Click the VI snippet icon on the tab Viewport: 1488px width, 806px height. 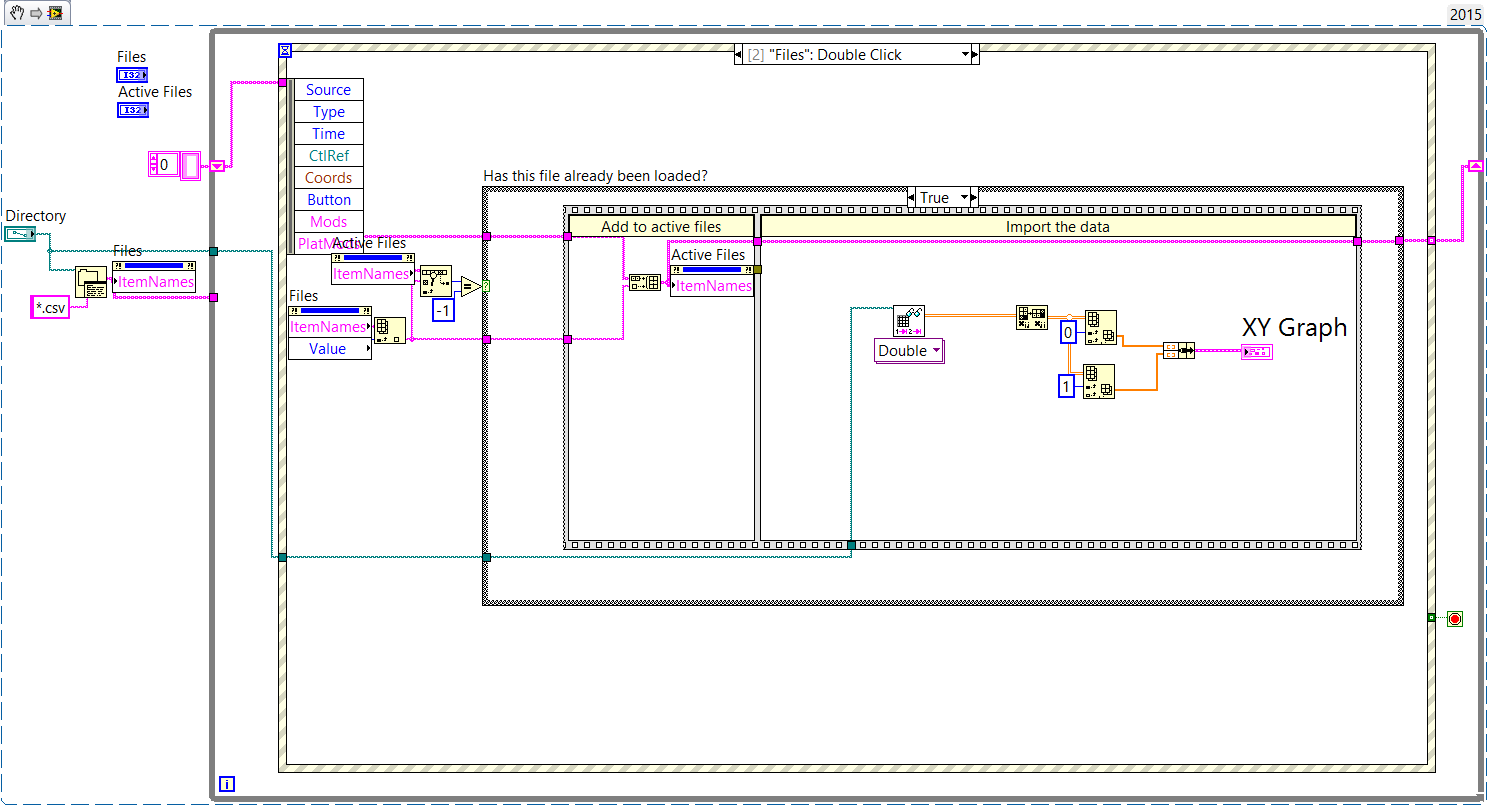point(55,12)
